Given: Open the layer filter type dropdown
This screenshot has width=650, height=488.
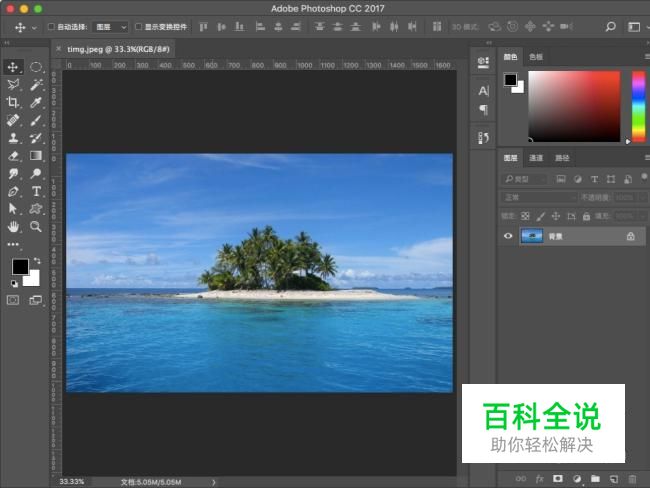Looking at the screenshot, I should pyautogui.click(x=525, y=179).
